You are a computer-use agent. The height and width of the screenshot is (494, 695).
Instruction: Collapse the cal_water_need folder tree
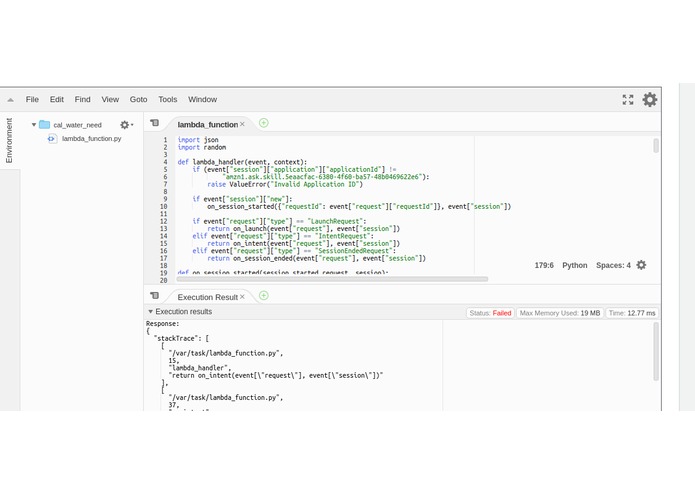[34, 125]
